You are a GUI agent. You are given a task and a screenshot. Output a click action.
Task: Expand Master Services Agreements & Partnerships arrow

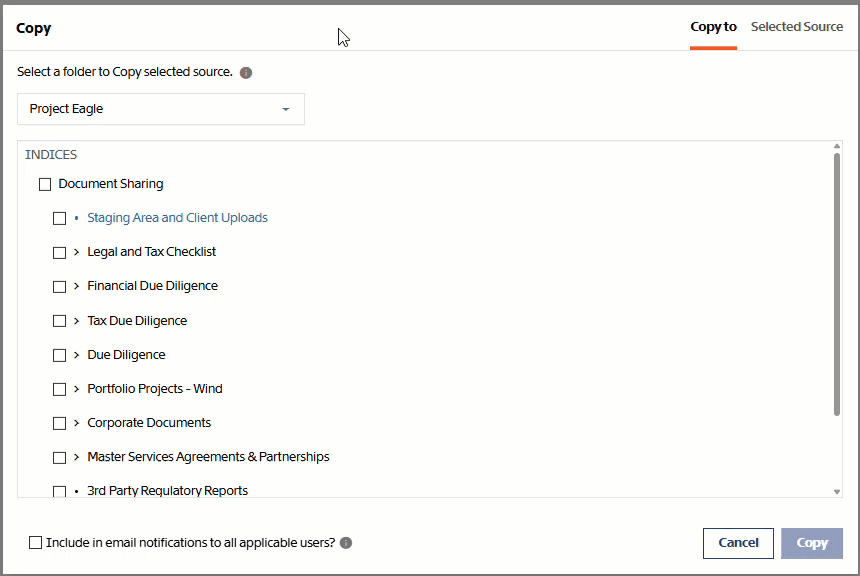[76, 456]
